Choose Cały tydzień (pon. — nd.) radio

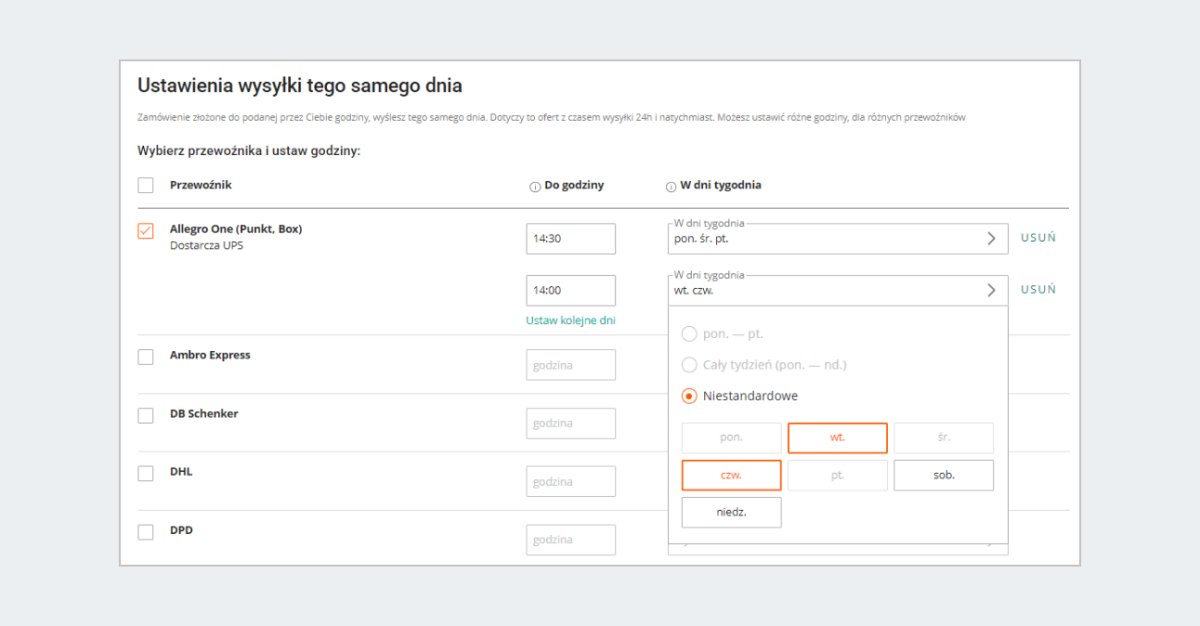pyautogui.click(x=689, y=365)
